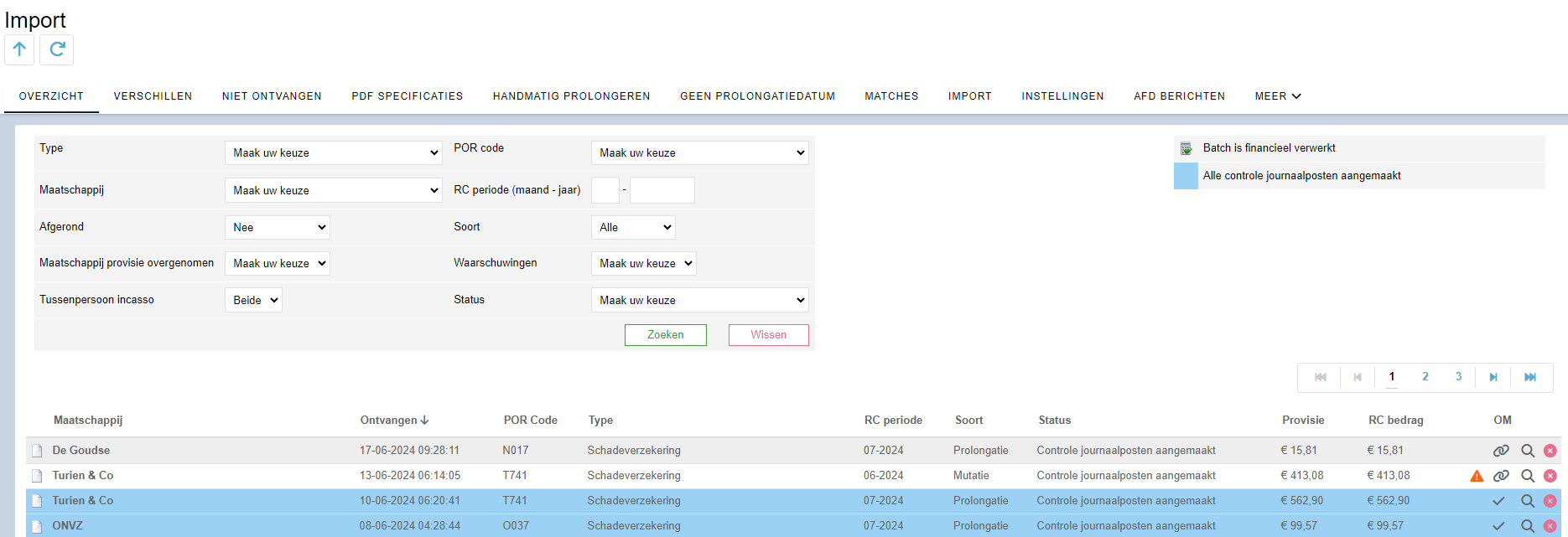Sort by the Provisie column header
The height and width of the screenshot is (537, 1568).
(1303, 421)
